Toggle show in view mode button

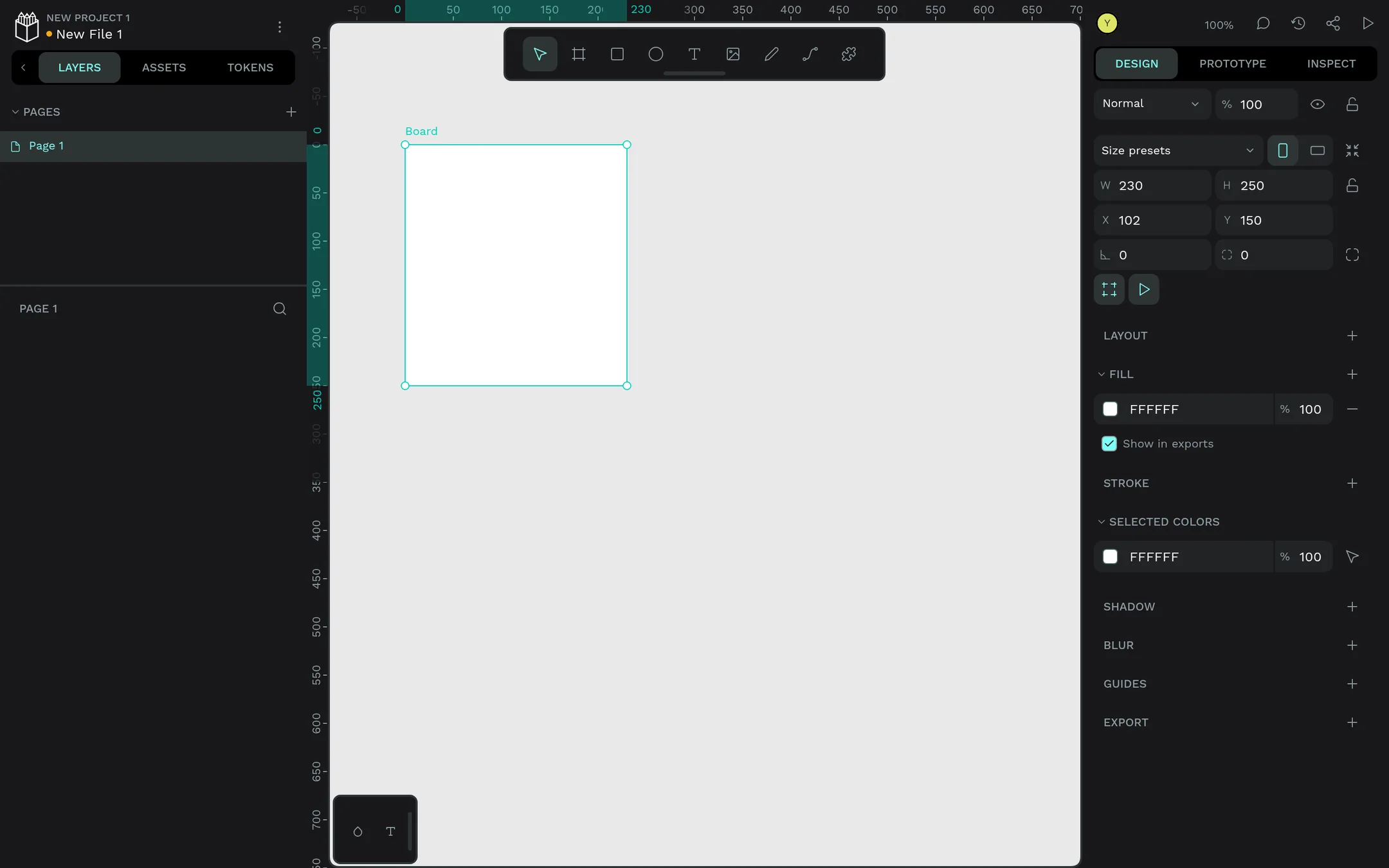[1143, 289]
